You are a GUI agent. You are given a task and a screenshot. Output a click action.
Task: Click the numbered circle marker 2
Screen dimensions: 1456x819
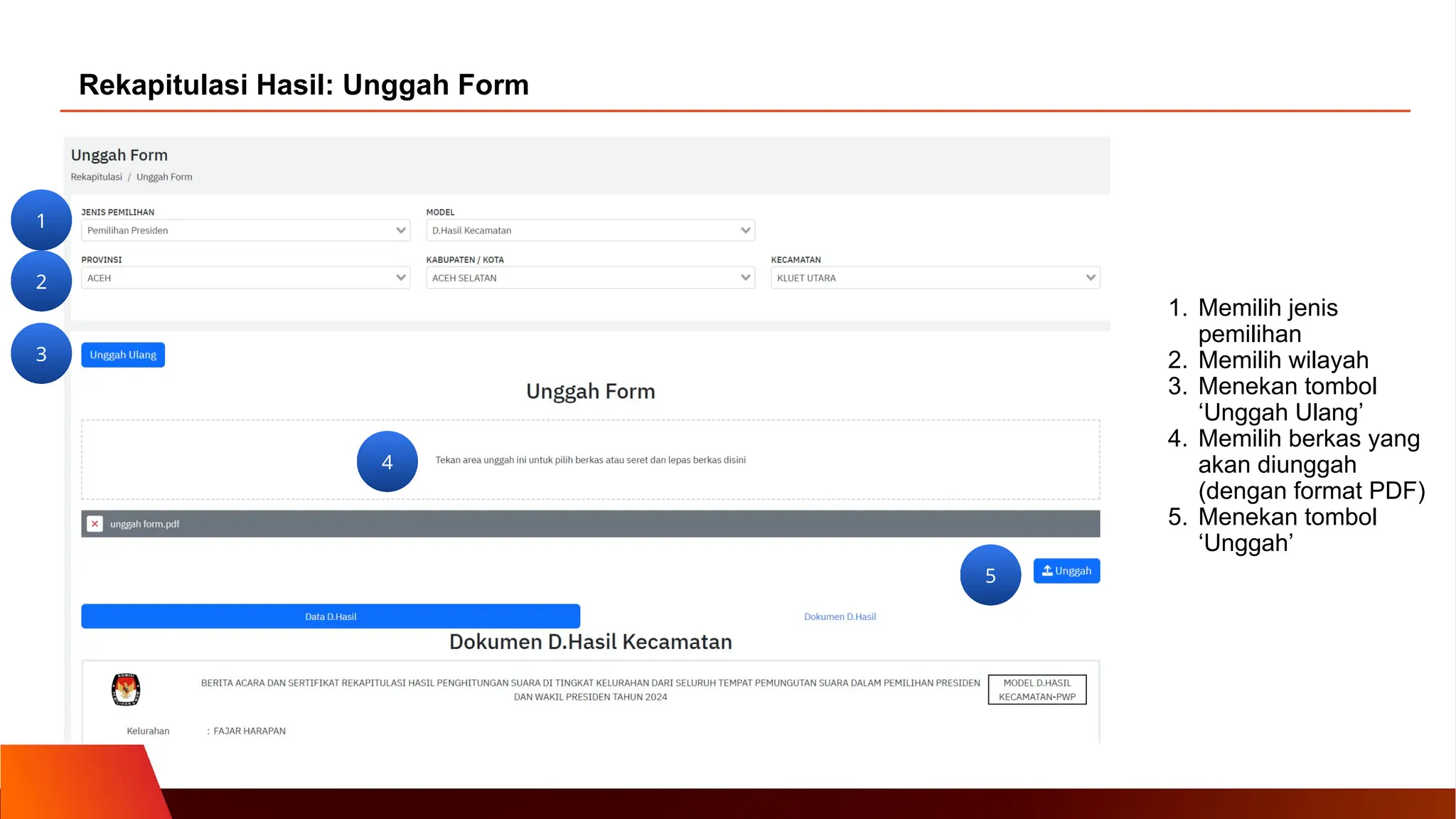point(41,282)
